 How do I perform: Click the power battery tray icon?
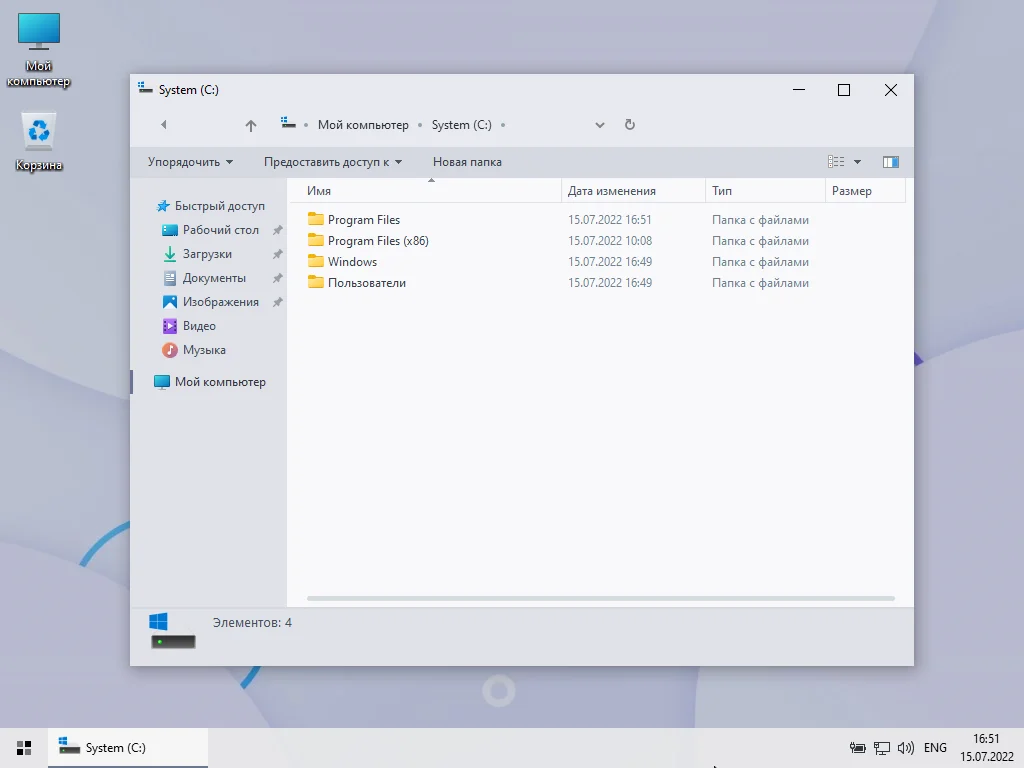coord(857,748)
